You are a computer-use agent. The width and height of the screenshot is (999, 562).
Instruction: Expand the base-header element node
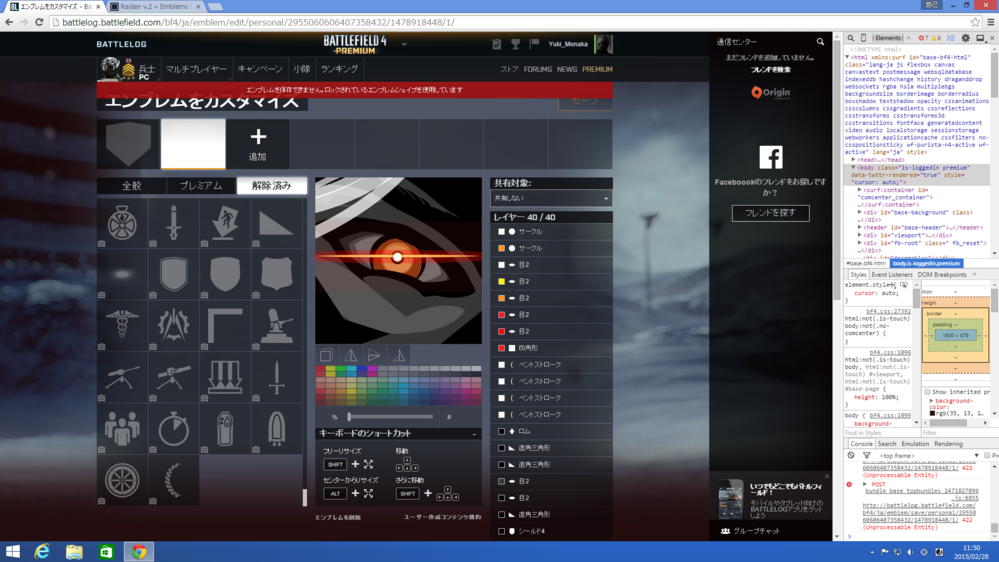click(x=859, y=227)
